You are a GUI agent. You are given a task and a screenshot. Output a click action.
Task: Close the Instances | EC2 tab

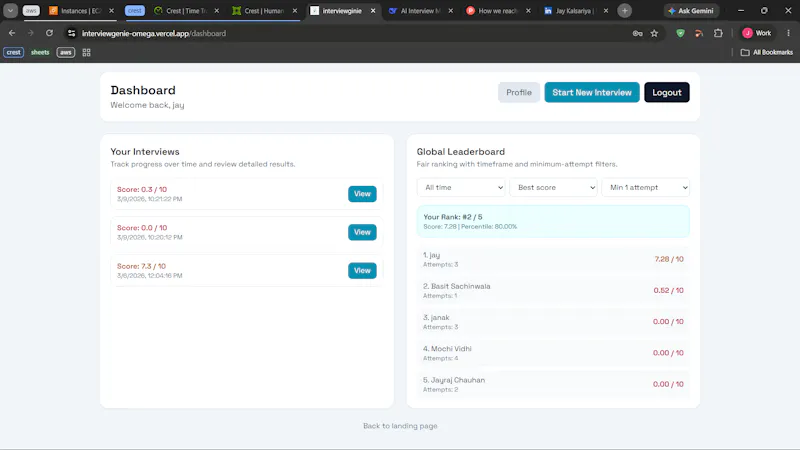coord(111,11)
